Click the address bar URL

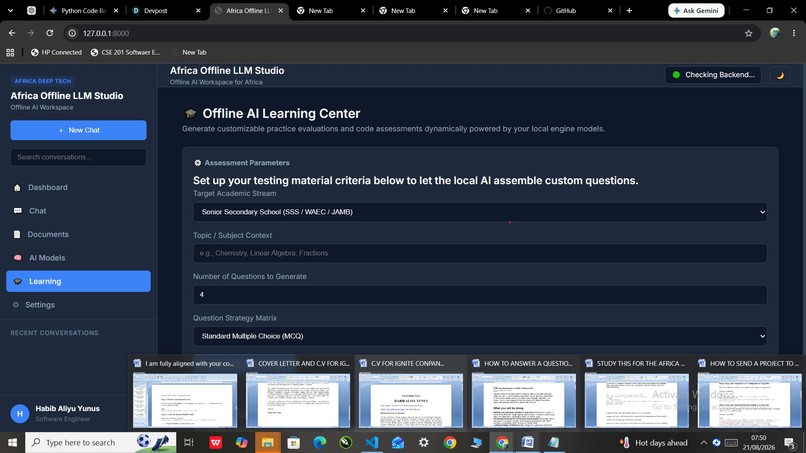[x=106, y=33]
